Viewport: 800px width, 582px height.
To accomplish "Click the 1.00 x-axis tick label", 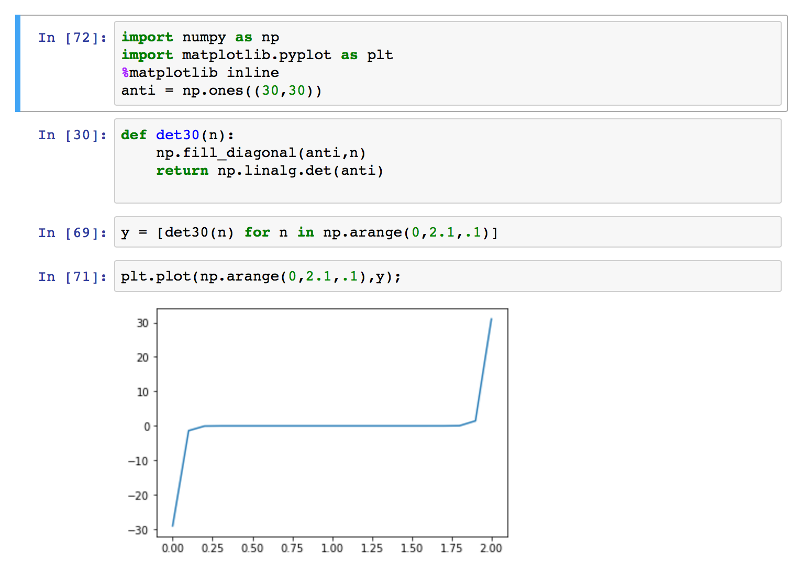I will tap(332, 548).
